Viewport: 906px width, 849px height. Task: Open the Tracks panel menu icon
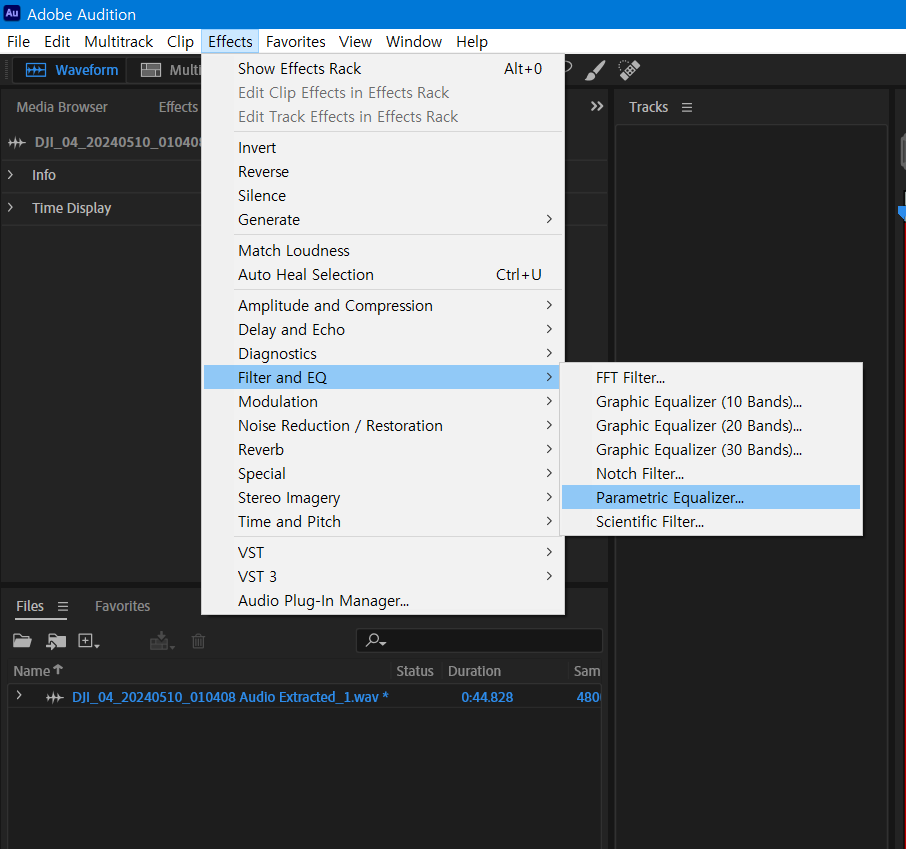[x=686, y=107]
